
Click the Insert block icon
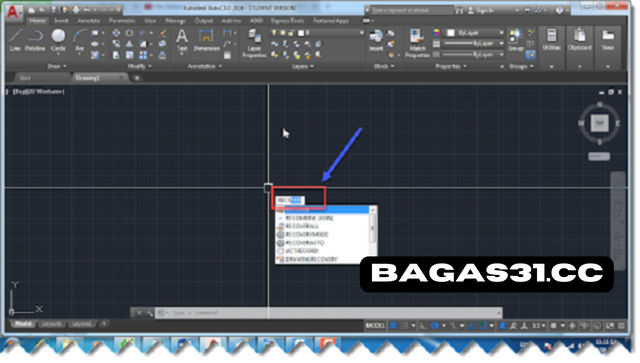tap(376, 40)
